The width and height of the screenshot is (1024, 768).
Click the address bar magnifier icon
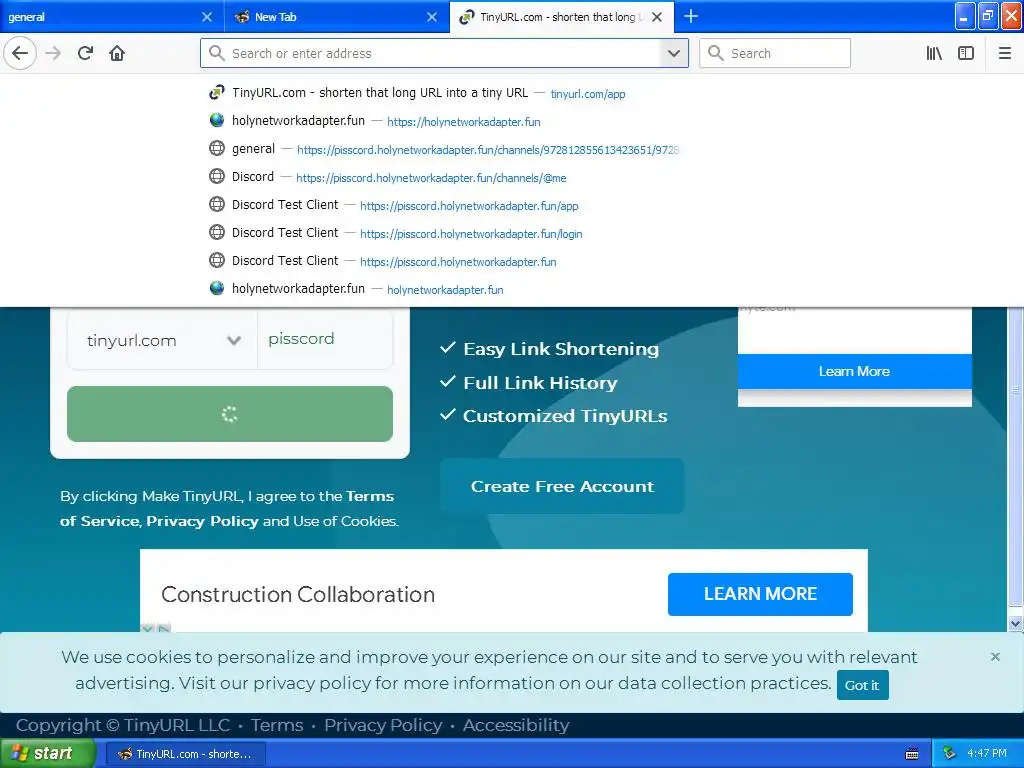click(217, 53)
